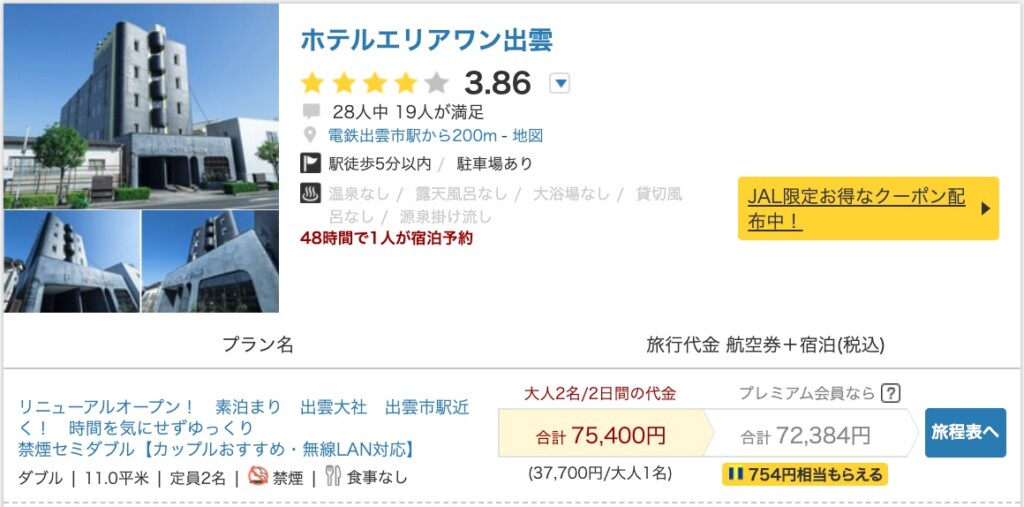
Task: Open the JAL限定お得なクーポン banner
Action: point(856,208)
